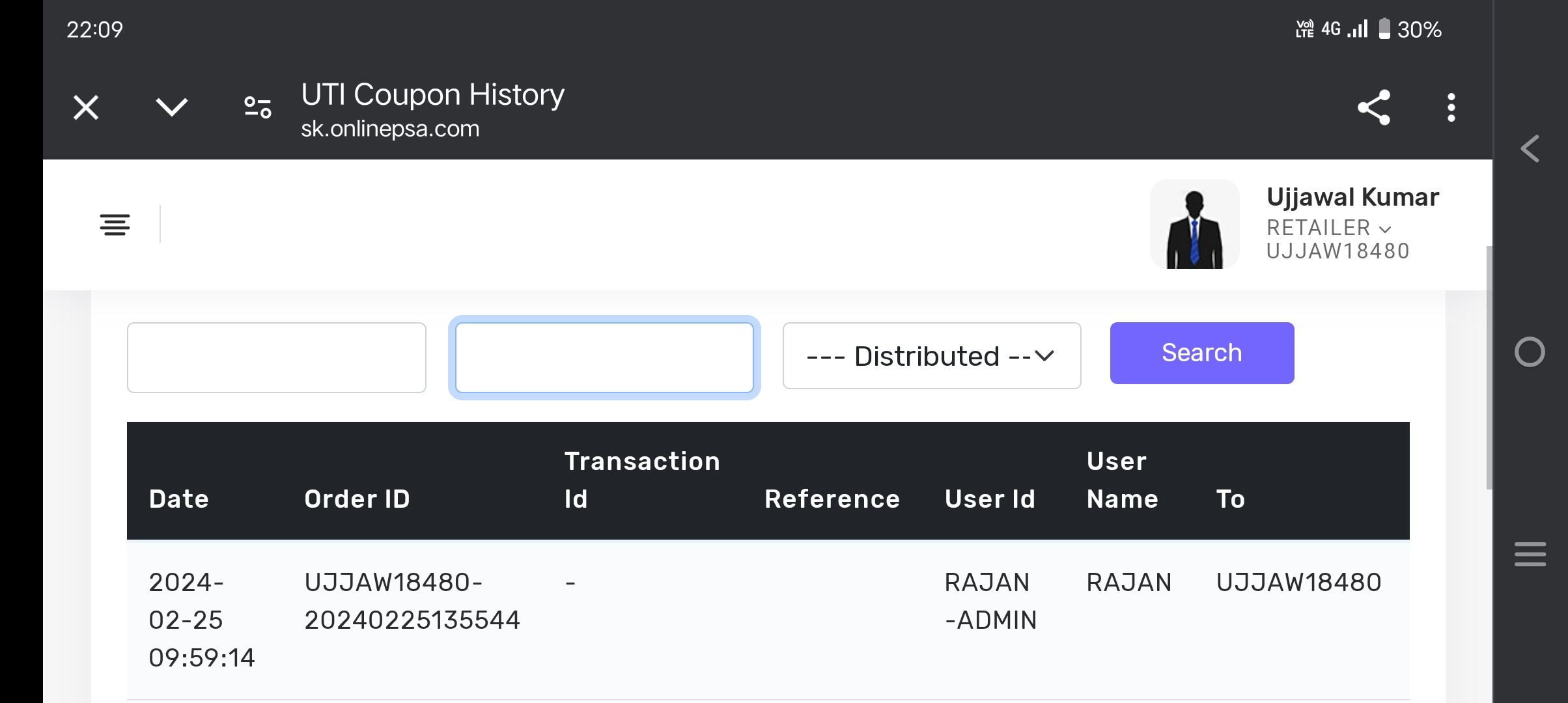Tap the Android back navigation icon
Screen dimensions: 1568x703
coord(1530,149)
